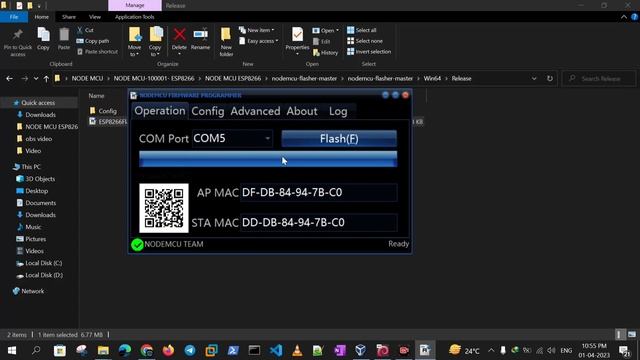Image resolution: width=640 pixels, height=360 pixels.
Task: Click the Back navigation arrow
Action: tap(9, 78)
